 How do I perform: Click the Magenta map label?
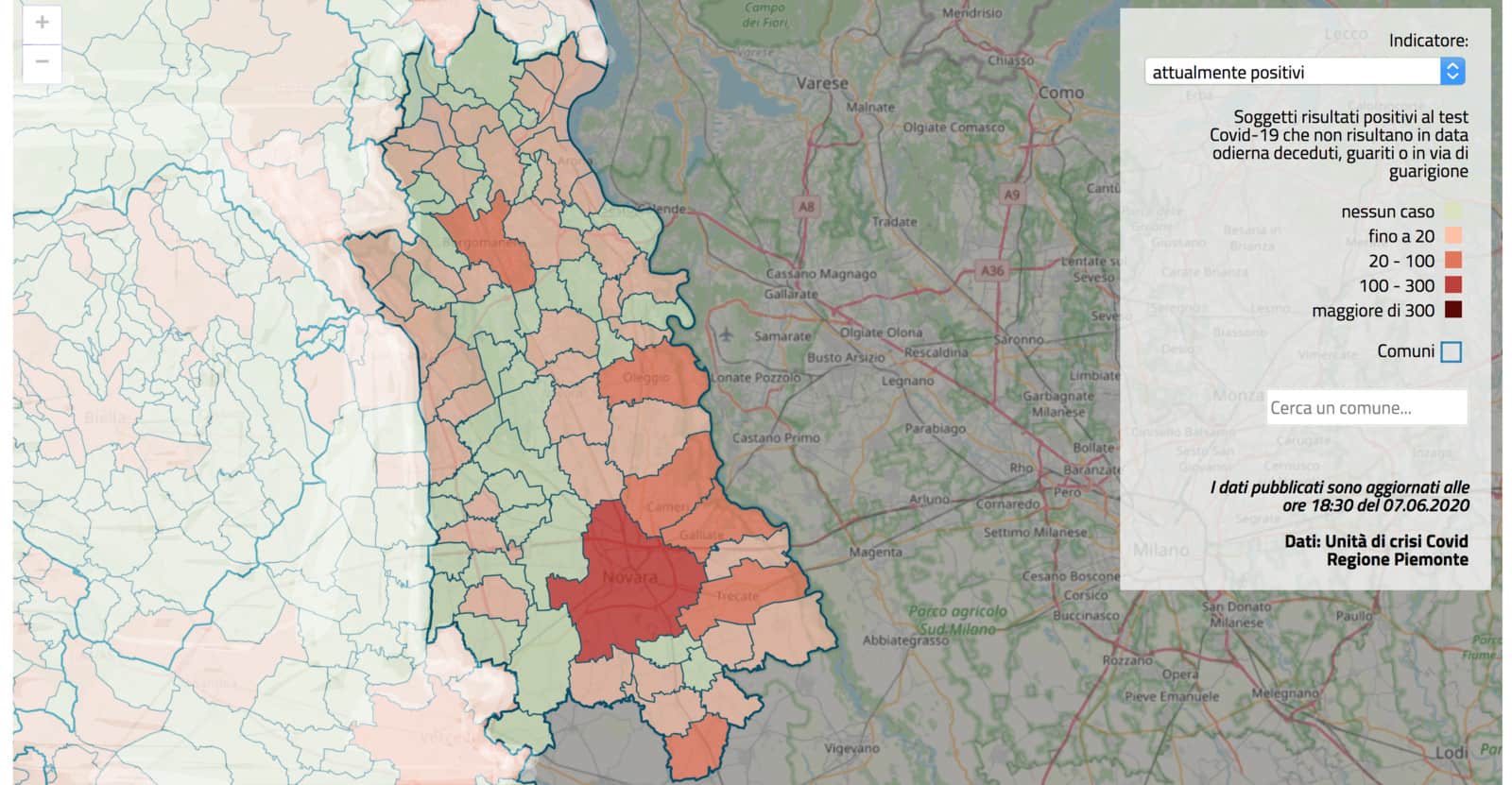pyautogui.click(x=875, y=552)
